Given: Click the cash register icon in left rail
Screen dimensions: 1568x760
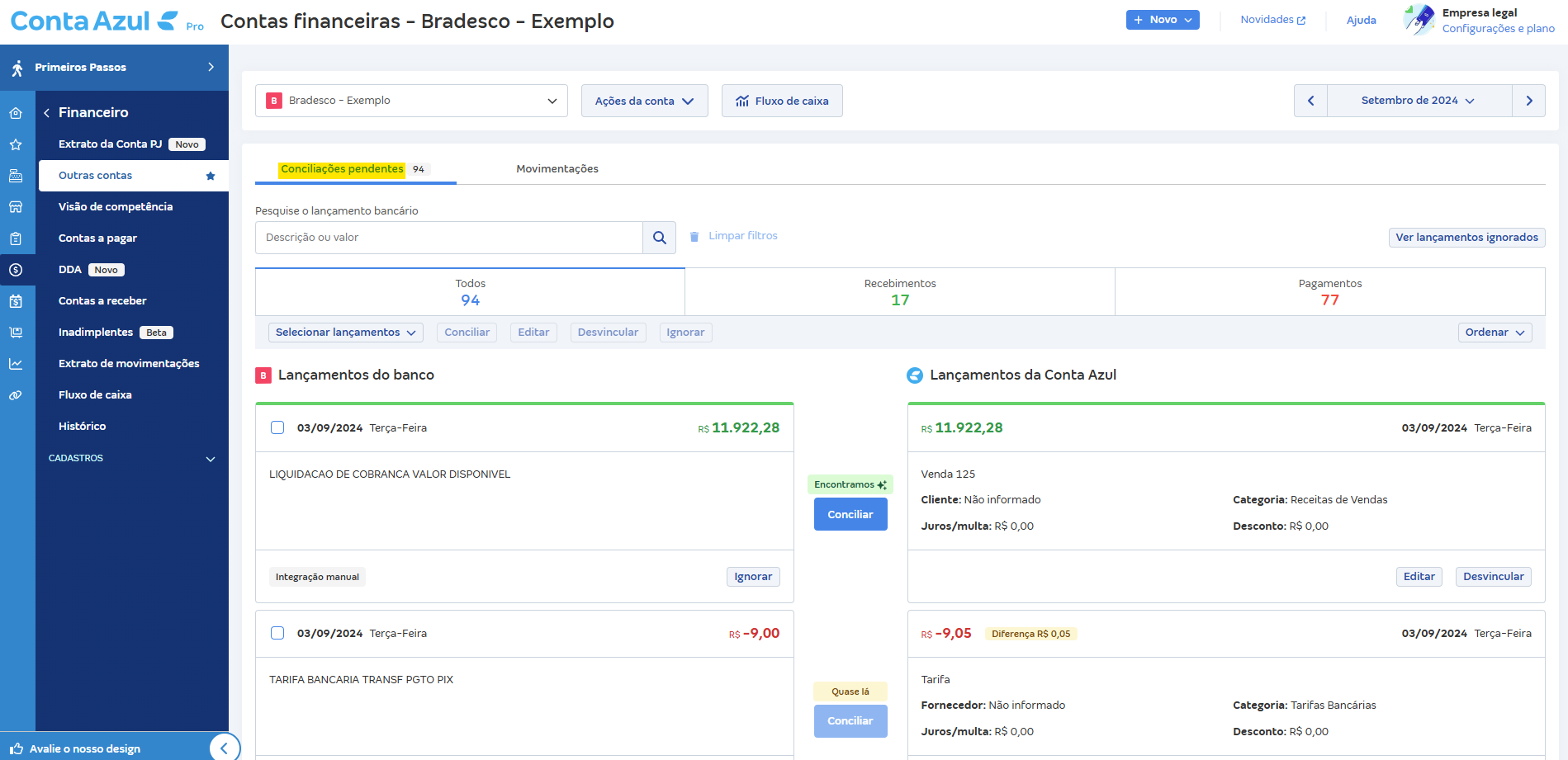Looking at the screenshot, I should 16,176.
